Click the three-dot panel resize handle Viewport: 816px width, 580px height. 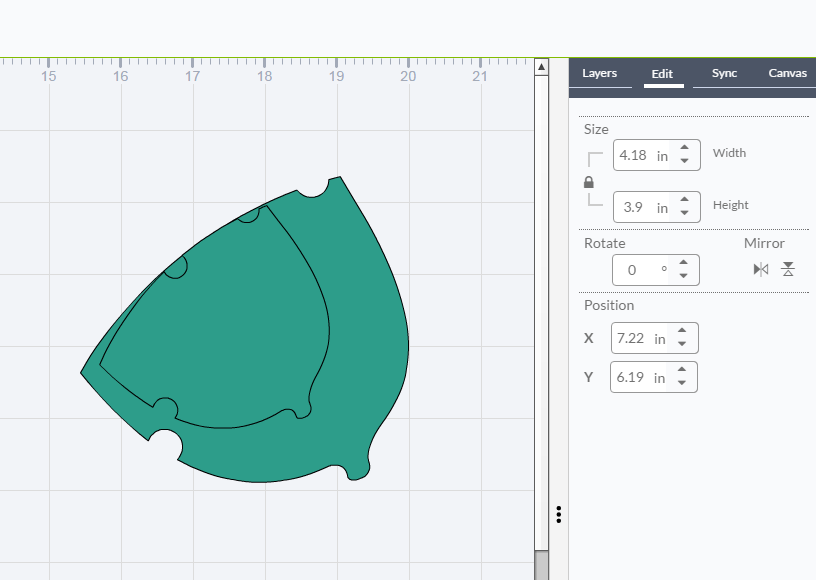point(559,514)
